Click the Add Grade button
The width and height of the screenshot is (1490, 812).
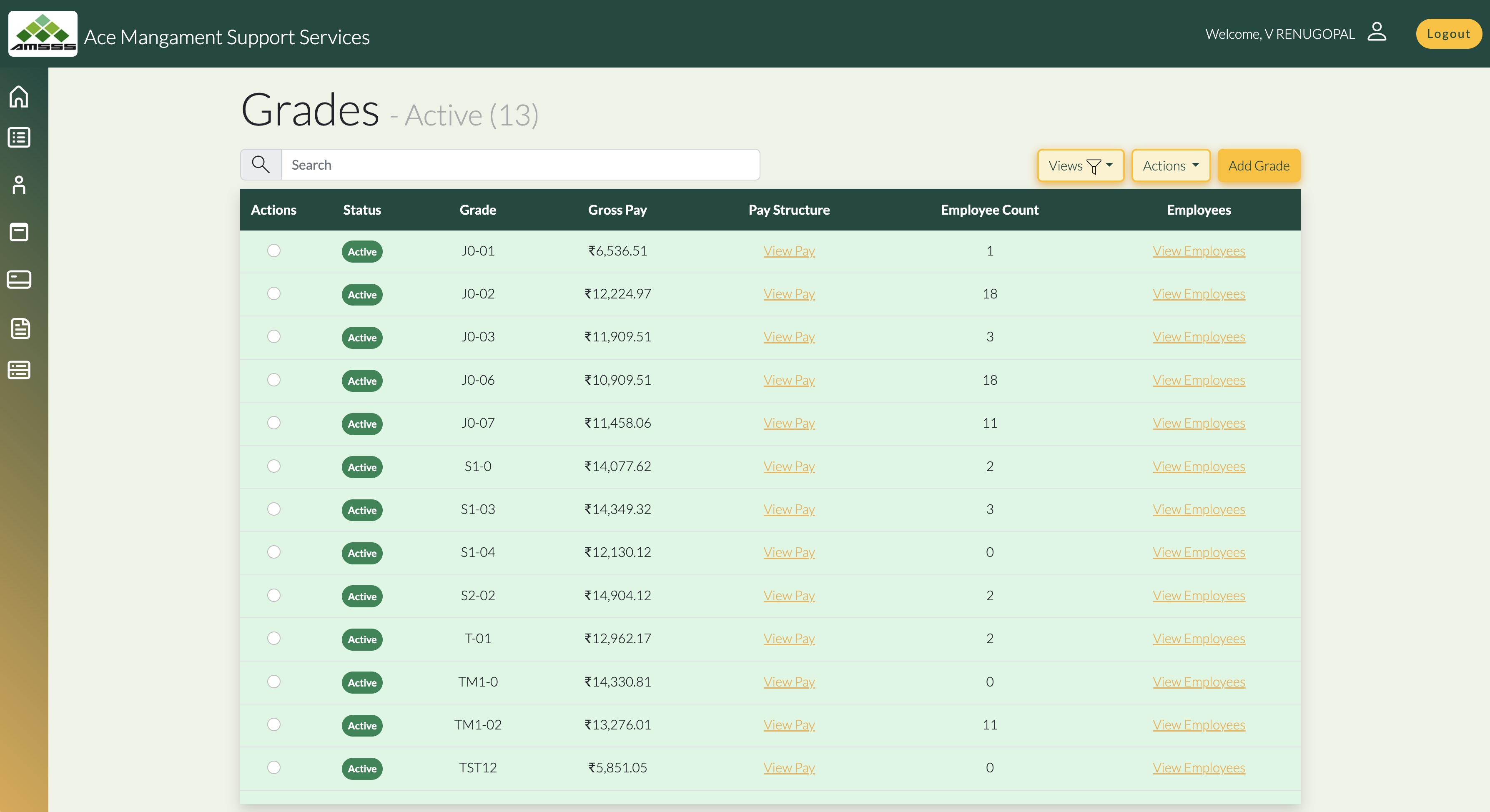pos(1259,166)
